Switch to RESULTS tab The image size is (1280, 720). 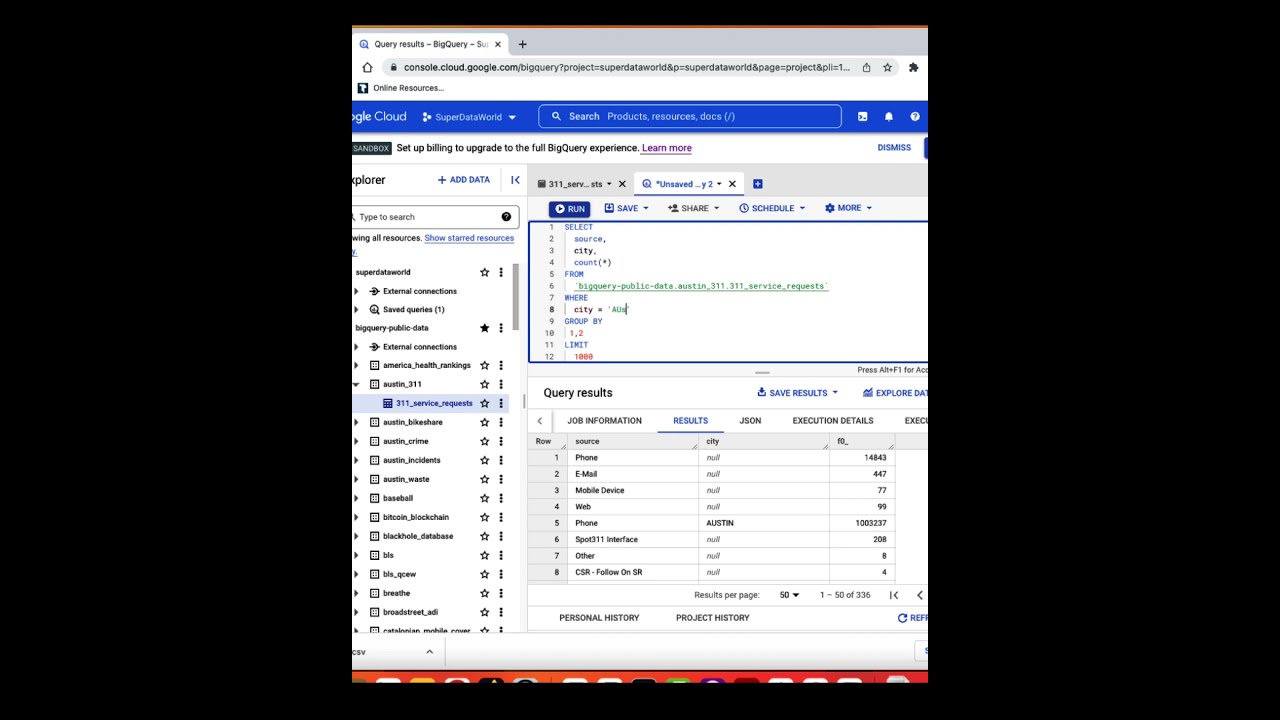pyautogui.click(x=690, y=421)
